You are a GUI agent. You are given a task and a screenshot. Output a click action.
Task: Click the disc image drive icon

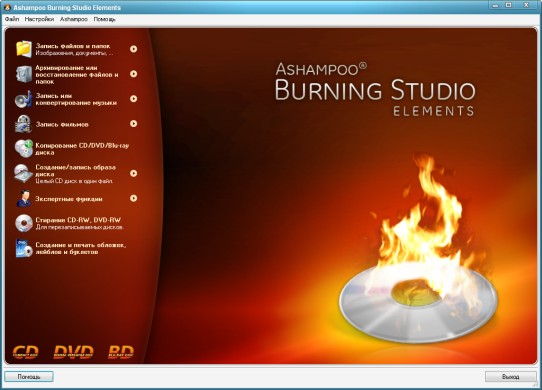(x=24, y=173)
